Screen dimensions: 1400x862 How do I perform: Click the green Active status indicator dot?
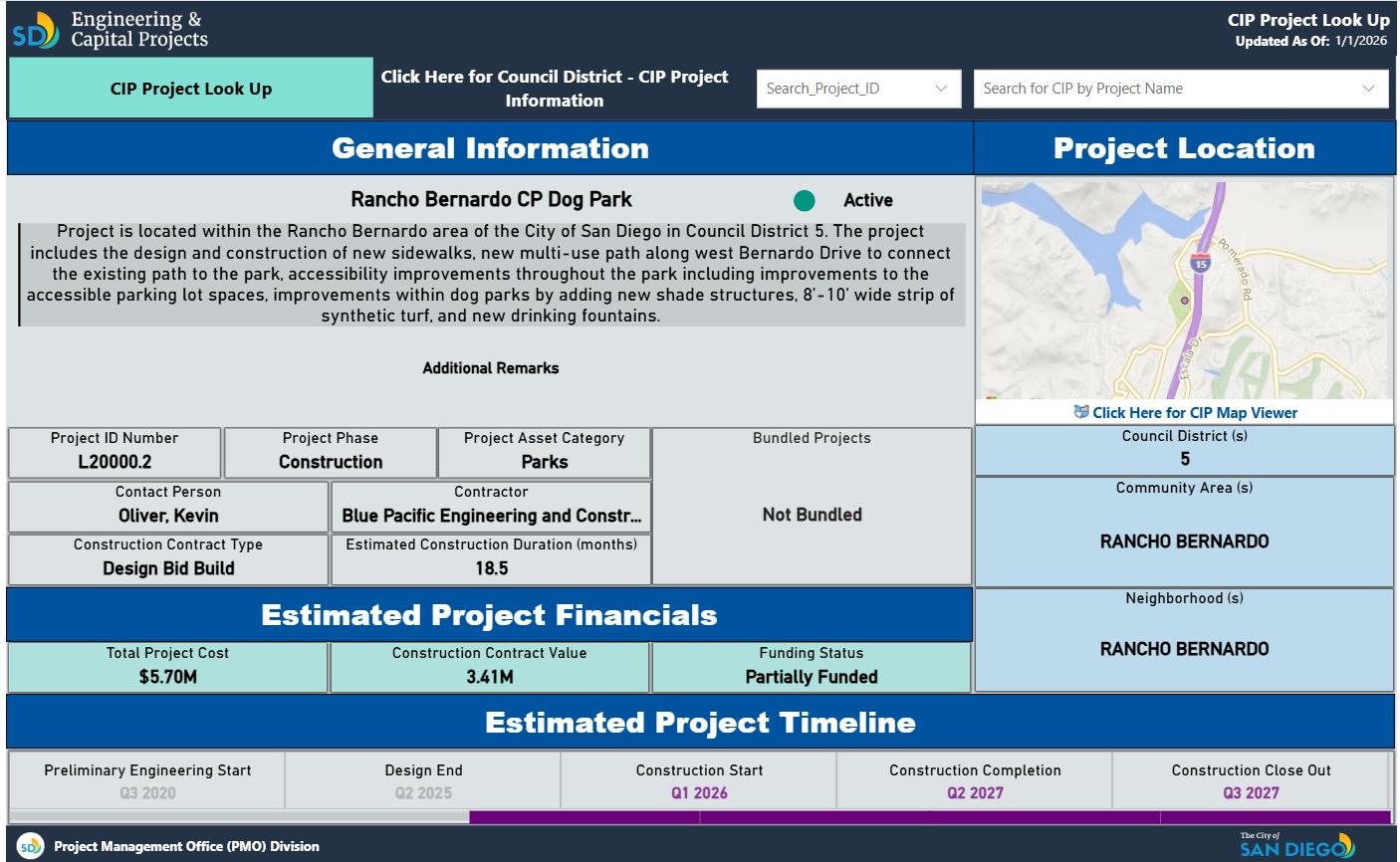pos(805,201)
